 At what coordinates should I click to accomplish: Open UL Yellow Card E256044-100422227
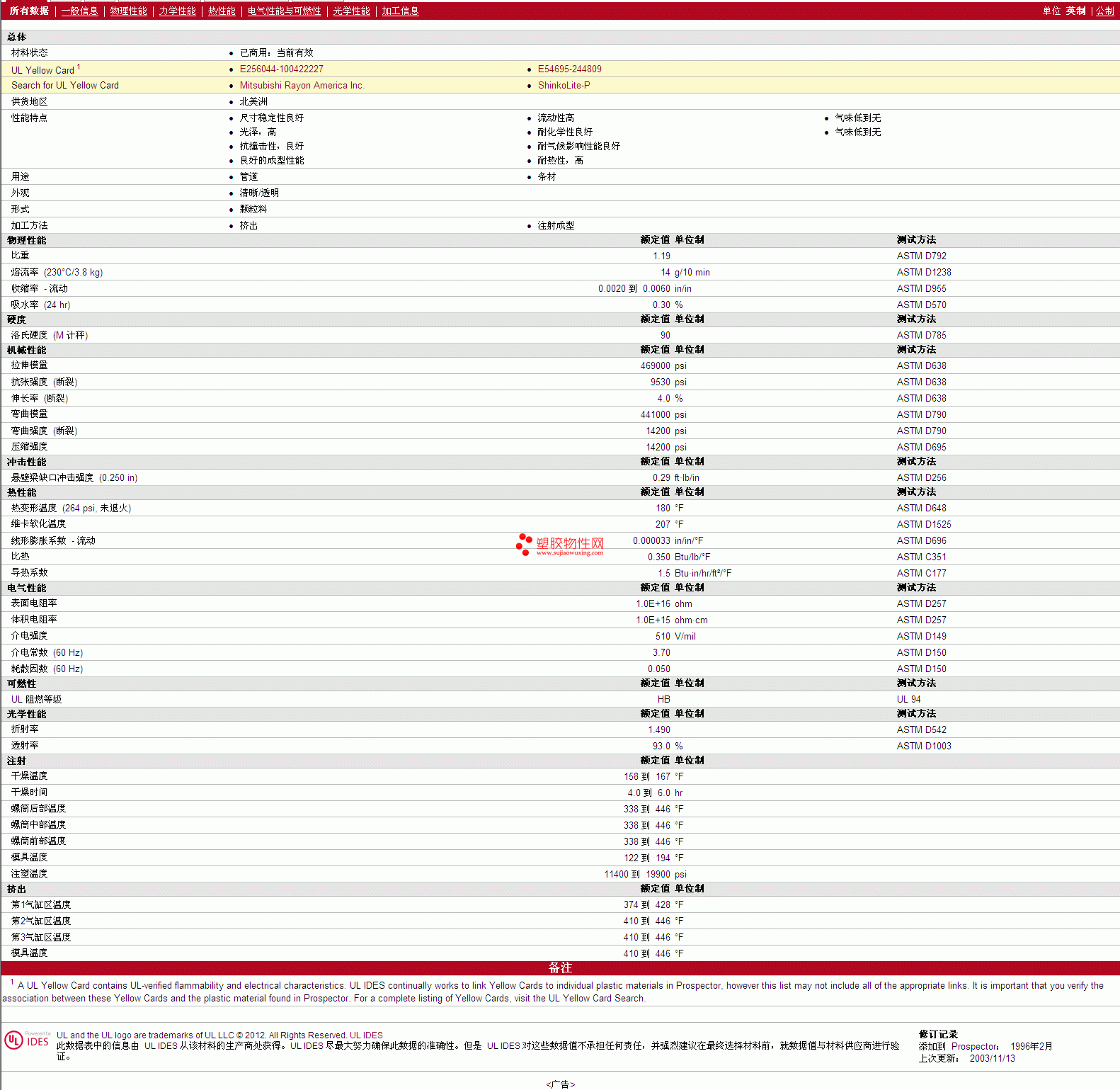[281, 69]
